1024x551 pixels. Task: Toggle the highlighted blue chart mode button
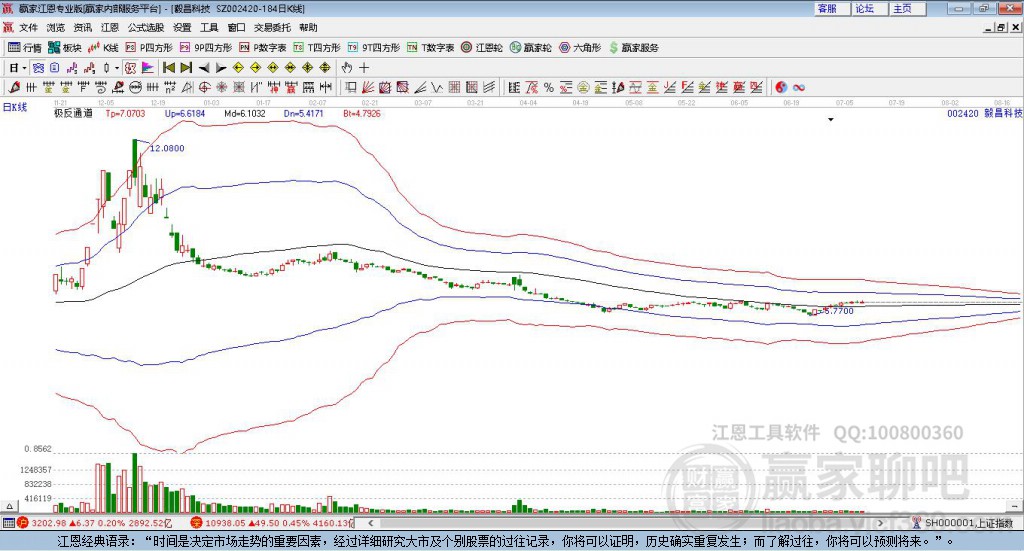(39, 68)
